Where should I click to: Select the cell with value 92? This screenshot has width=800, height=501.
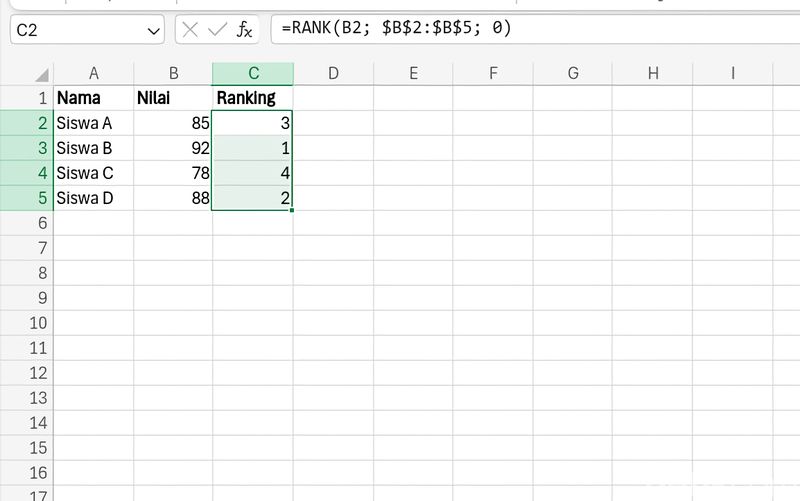click(173, 148)
